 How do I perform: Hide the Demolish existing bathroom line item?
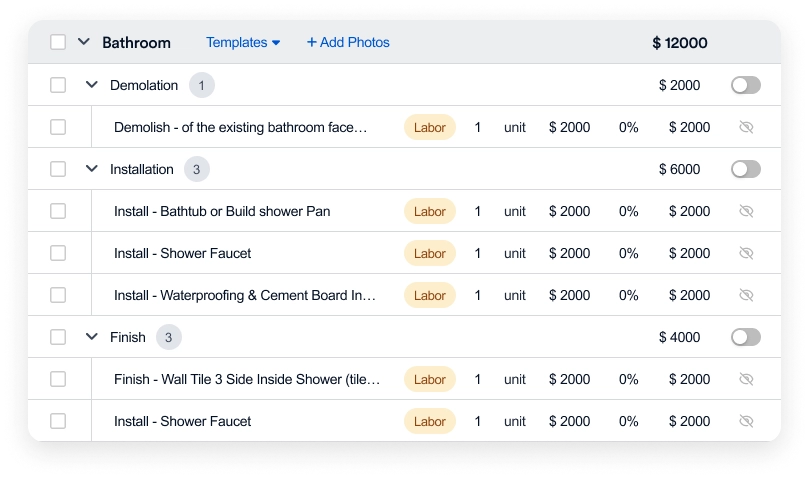point(745,127)
